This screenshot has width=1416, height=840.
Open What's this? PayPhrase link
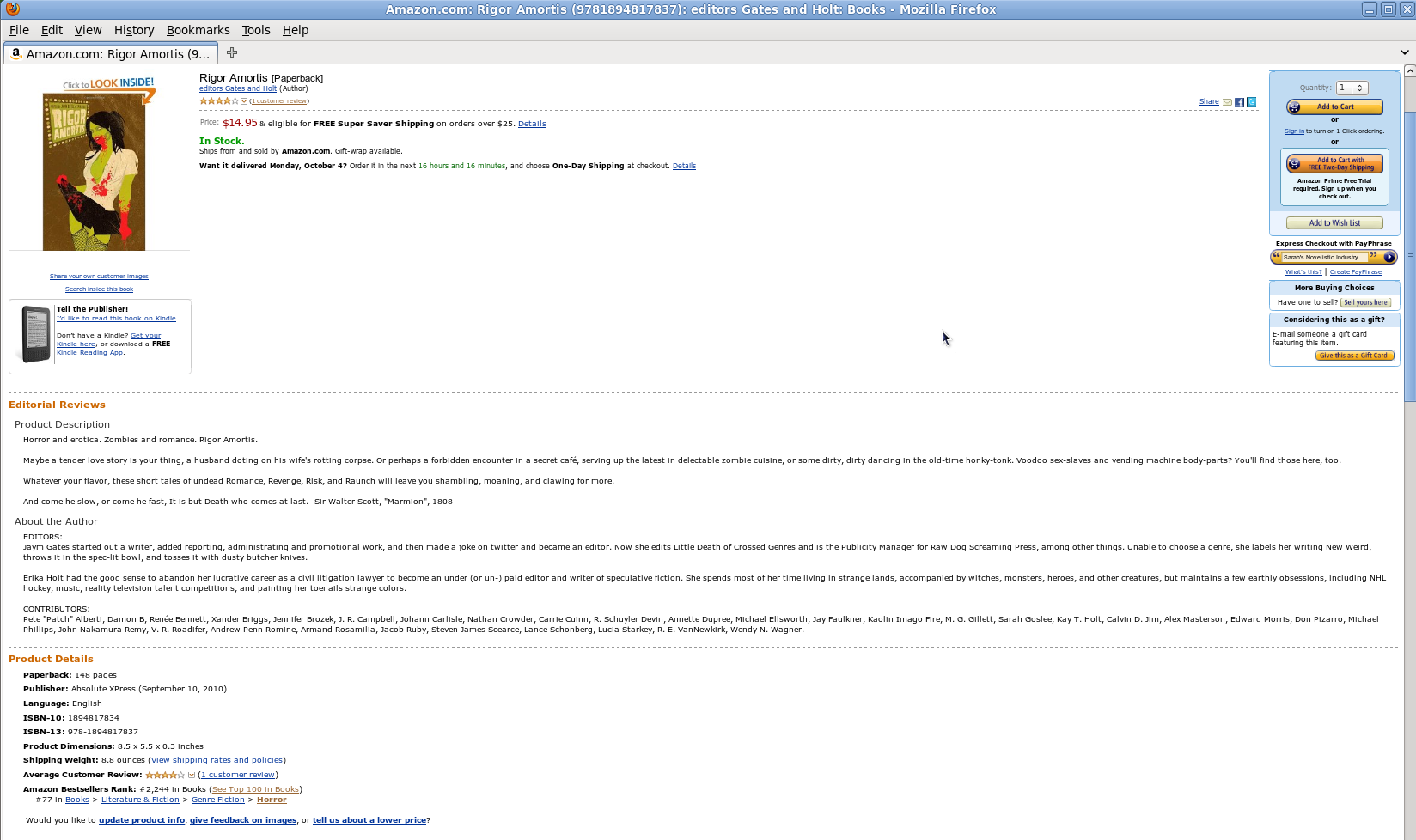[x=1303, y=272]
